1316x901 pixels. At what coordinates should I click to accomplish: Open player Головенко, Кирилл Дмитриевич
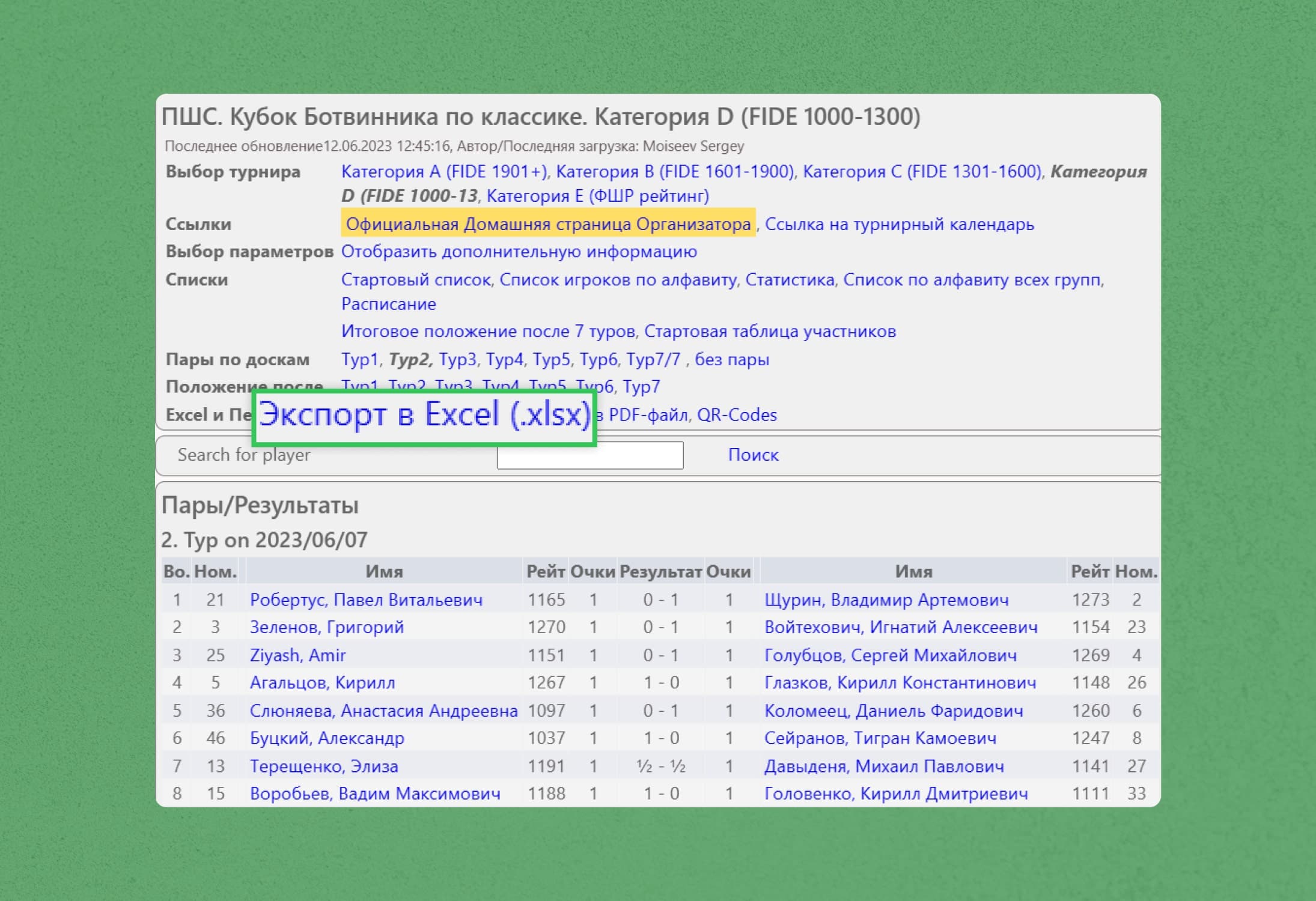tap(896, 794)
